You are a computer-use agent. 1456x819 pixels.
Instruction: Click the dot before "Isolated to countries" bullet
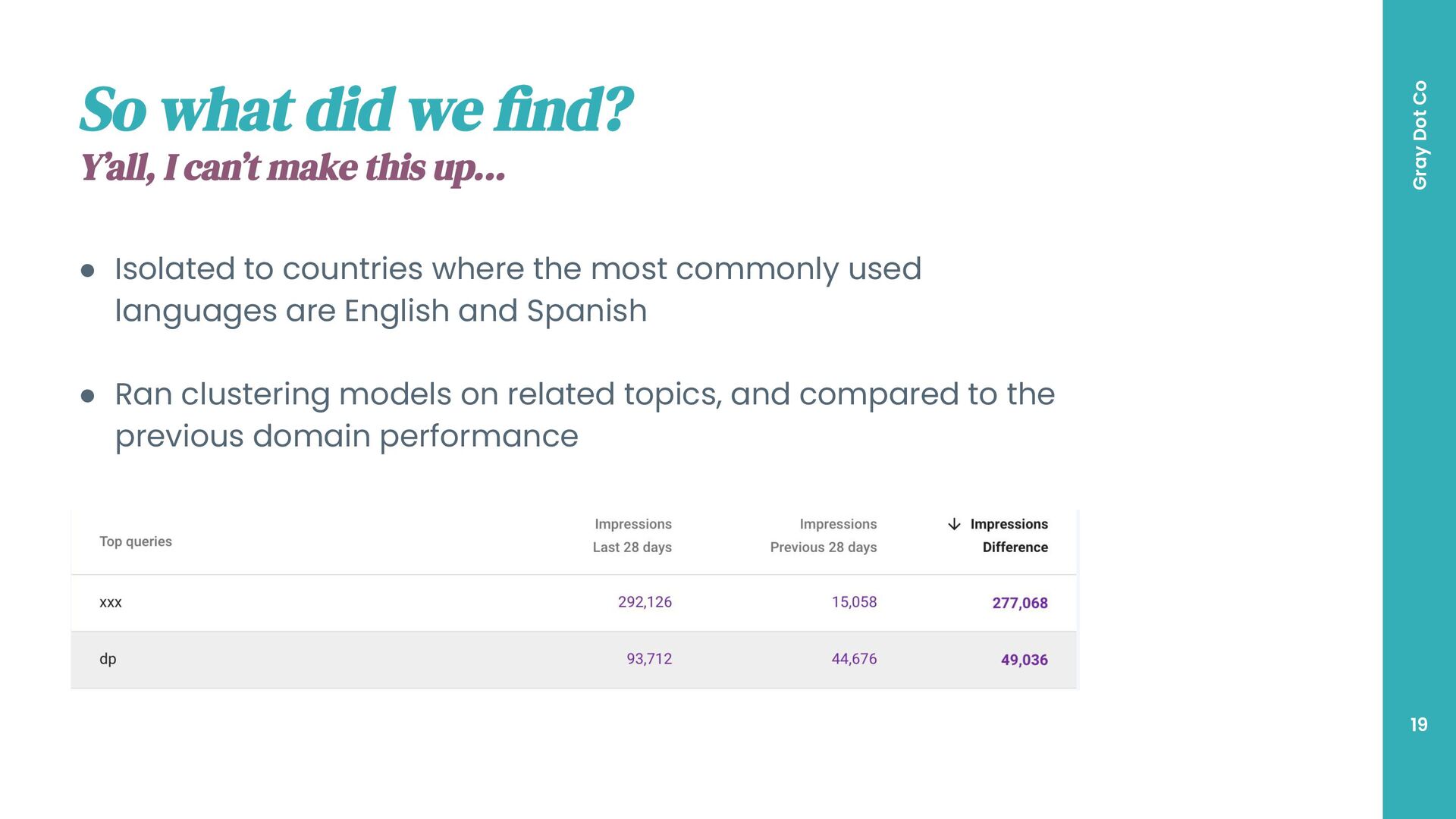click(x=88, y=271)
